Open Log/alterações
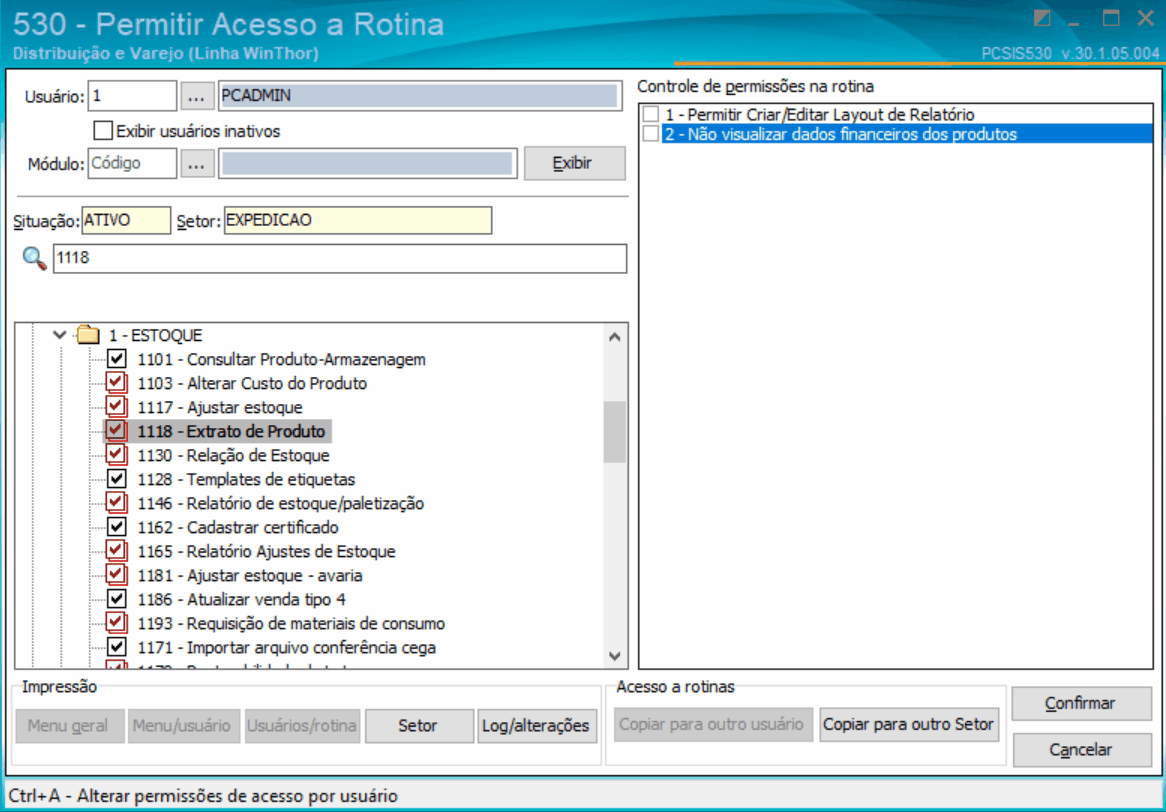The width and height of the screenshot is (1166, 812). coord(537,726)
